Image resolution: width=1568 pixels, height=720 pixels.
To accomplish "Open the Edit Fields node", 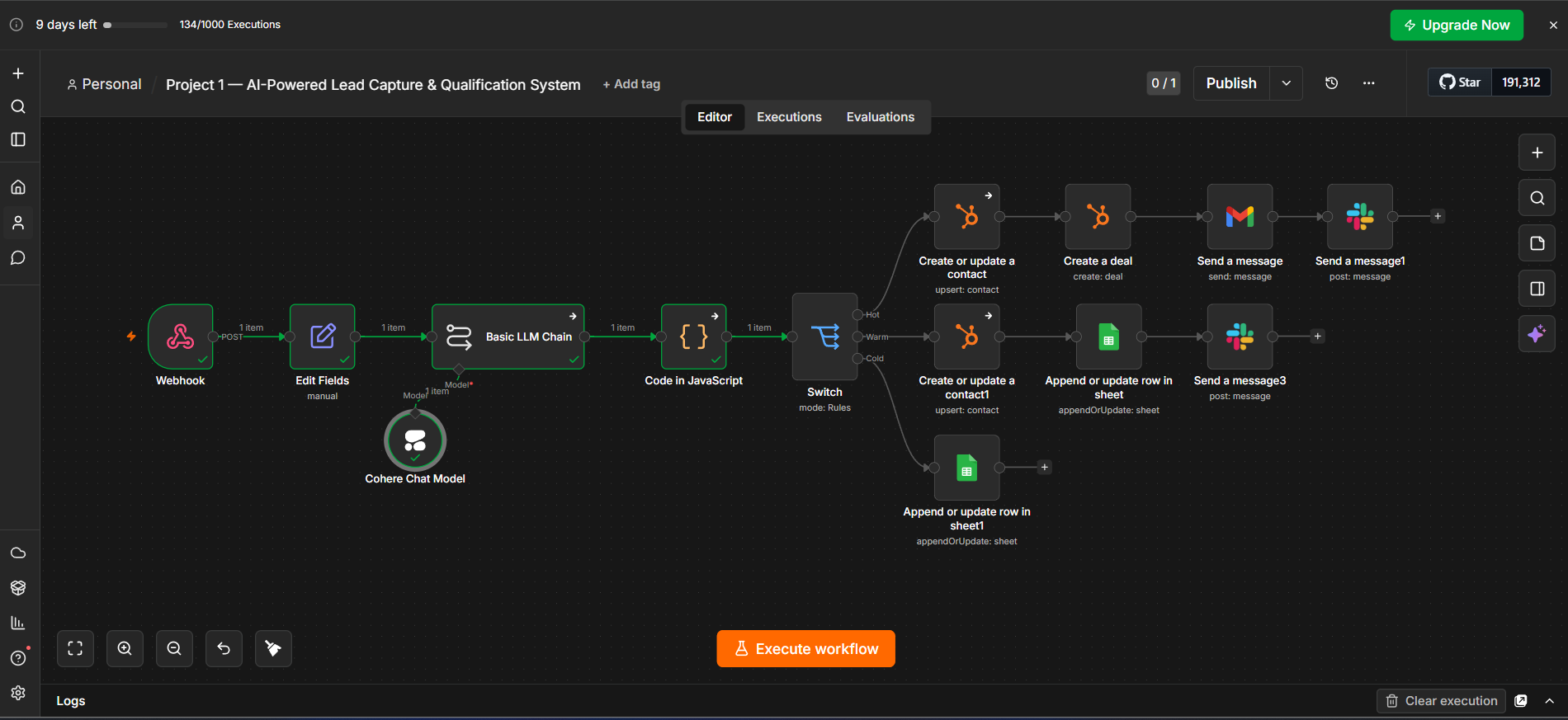I will tap(323, 336).
